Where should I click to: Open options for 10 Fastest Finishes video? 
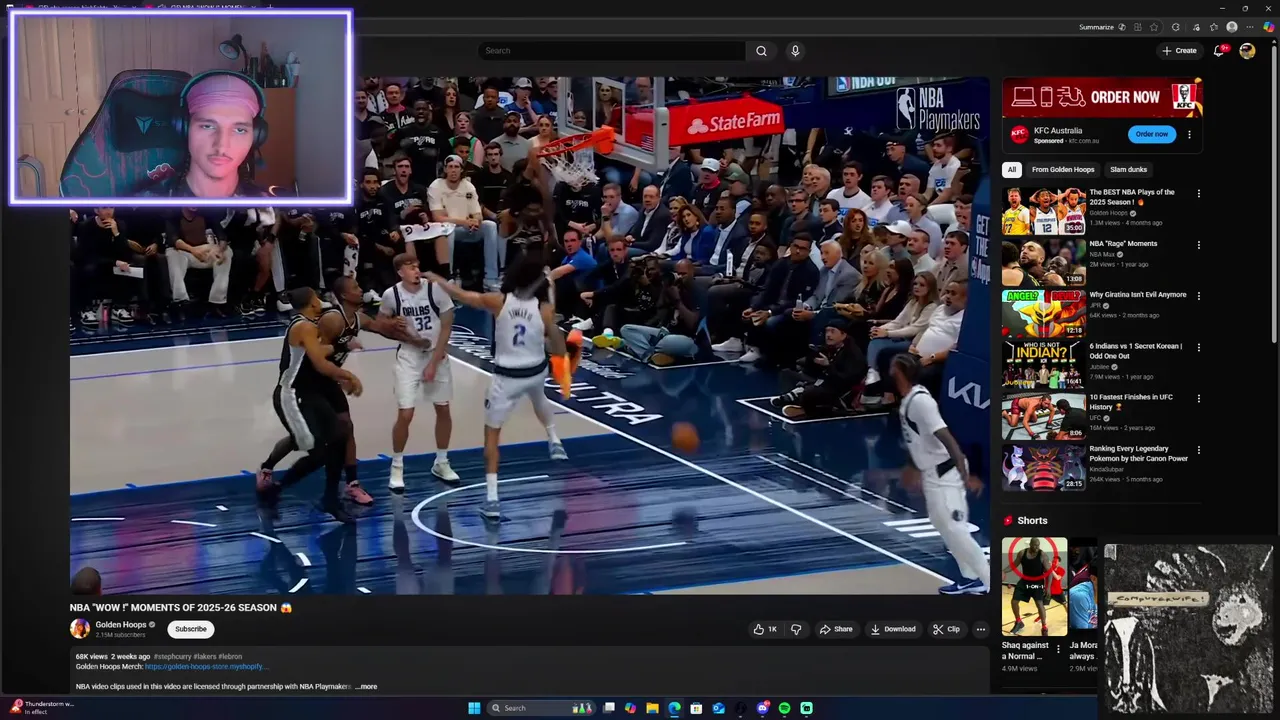pyautogui.click(x=1199, y=399)
